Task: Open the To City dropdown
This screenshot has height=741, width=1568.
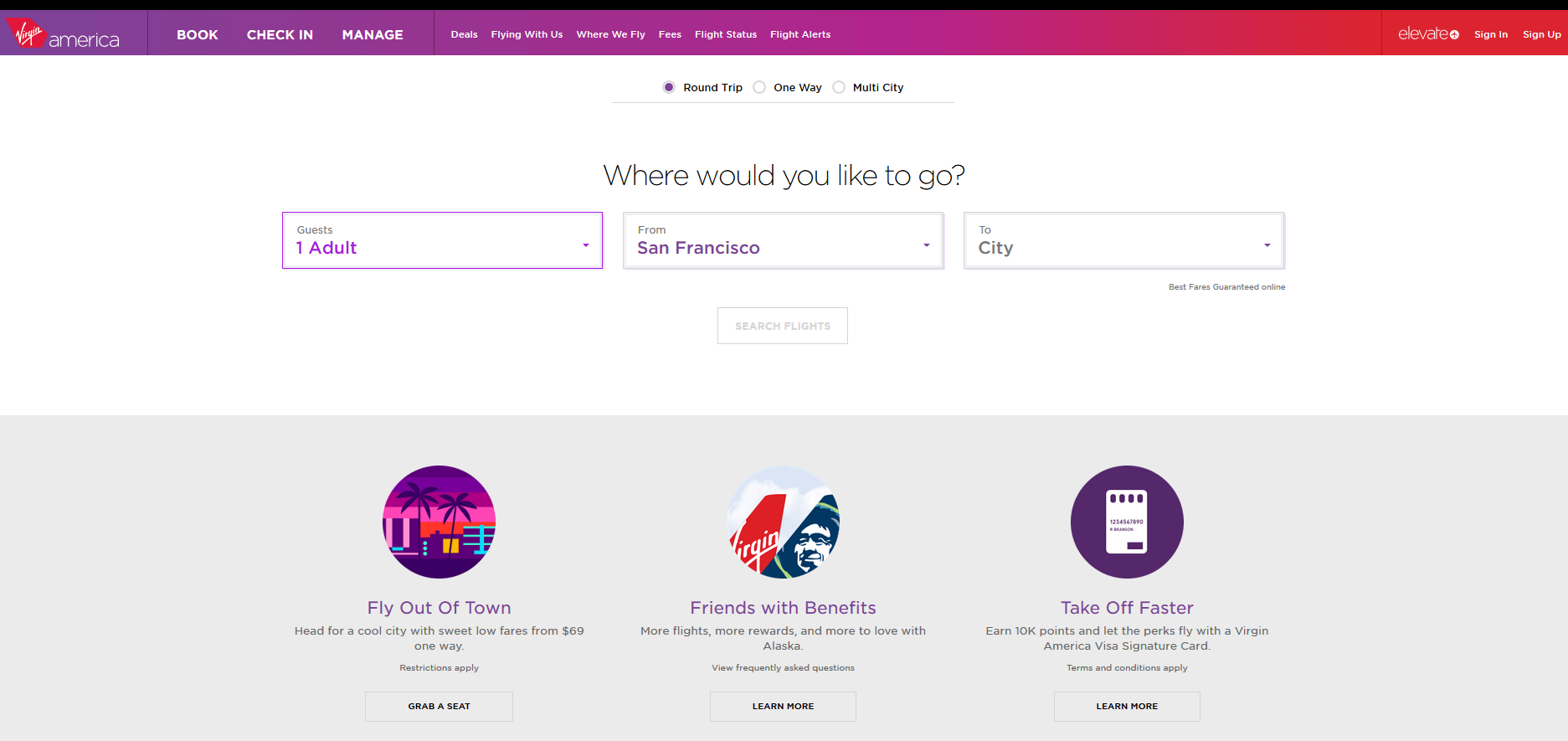Action: tap(1123, 240)
